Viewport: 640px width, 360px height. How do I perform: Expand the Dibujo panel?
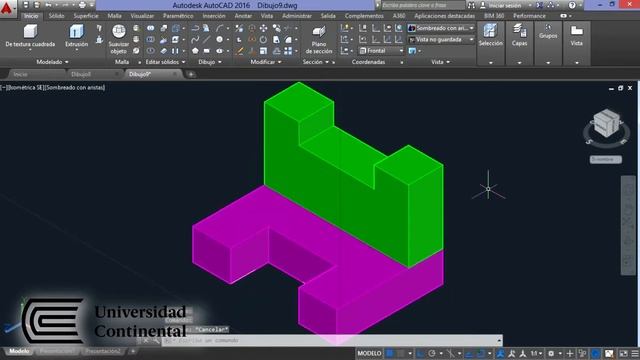point(210,62)
